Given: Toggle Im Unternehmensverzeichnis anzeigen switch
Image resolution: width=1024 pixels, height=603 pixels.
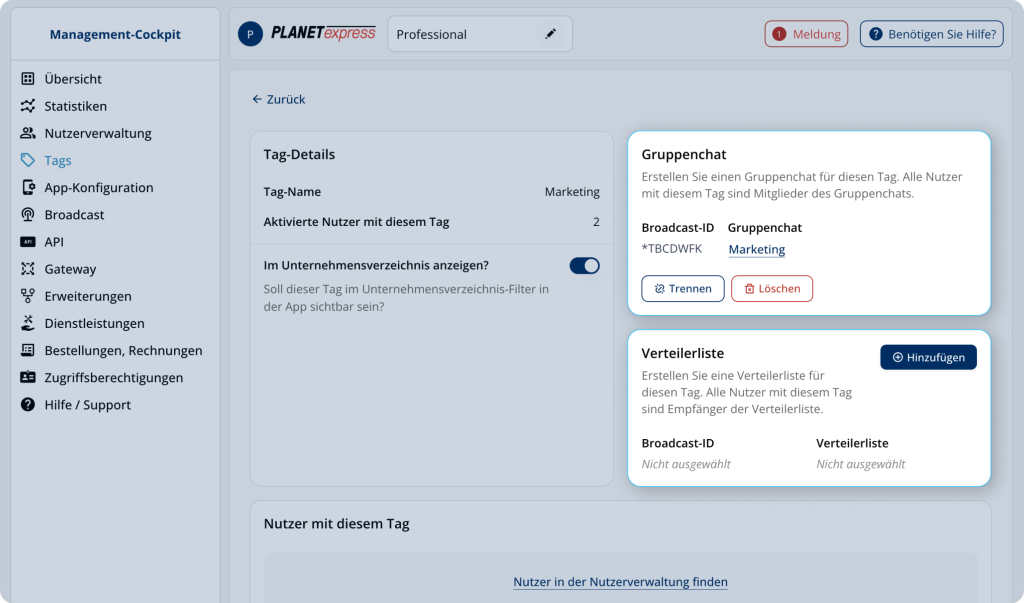Looking at the screenshot, I should pos(584,266).
